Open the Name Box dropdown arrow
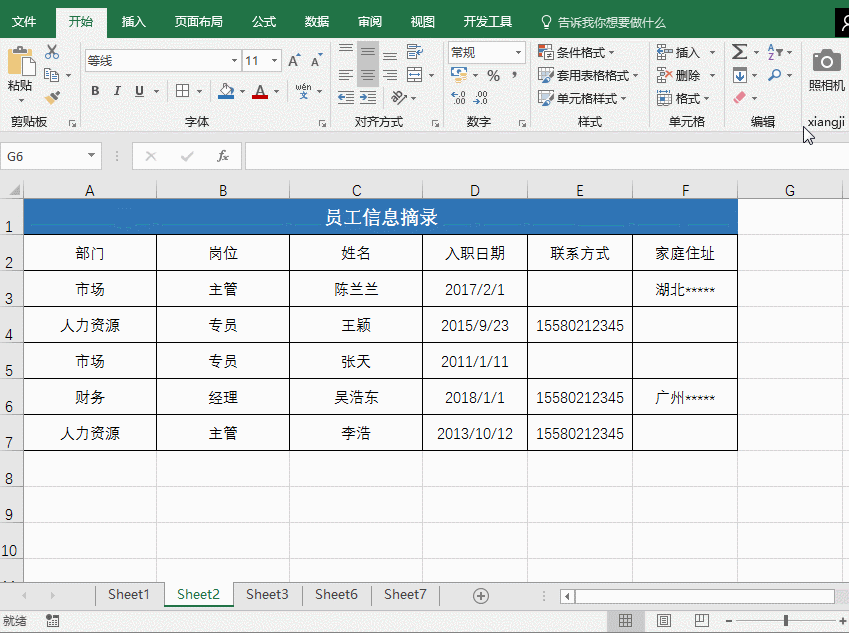The width and height of the screenshot is (849, 633). point(92,156)
